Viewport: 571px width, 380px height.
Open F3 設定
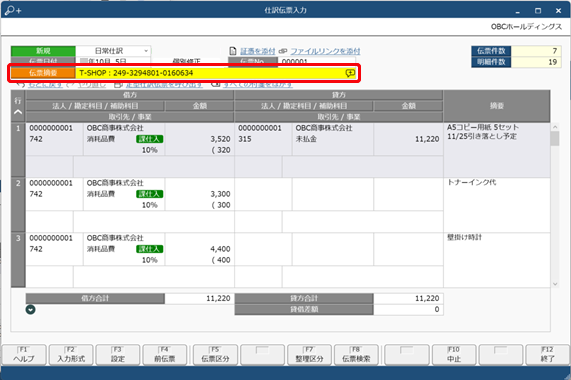click(118, 355)
